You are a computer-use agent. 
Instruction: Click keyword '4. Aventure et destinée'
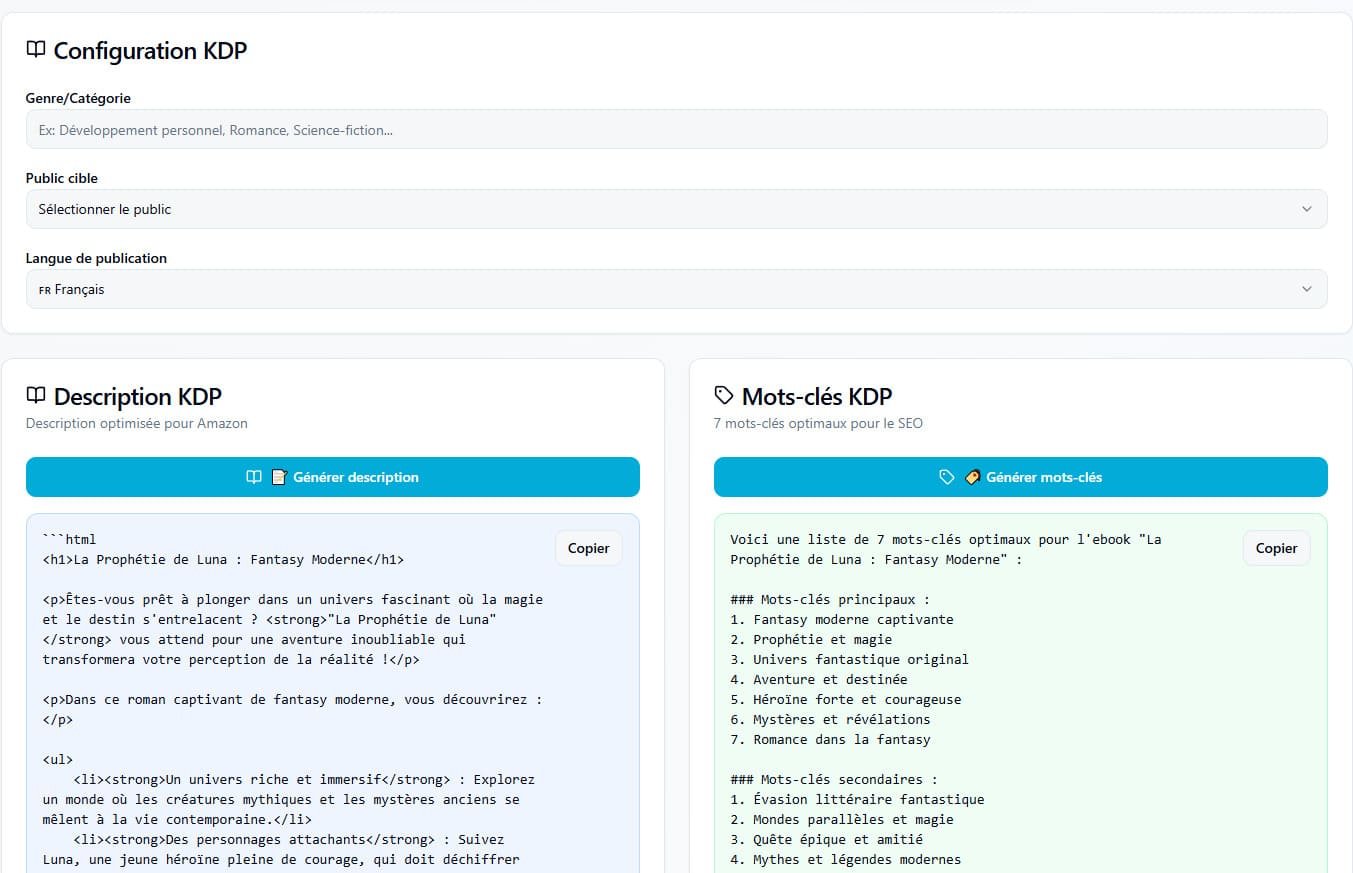pos(819,679)
